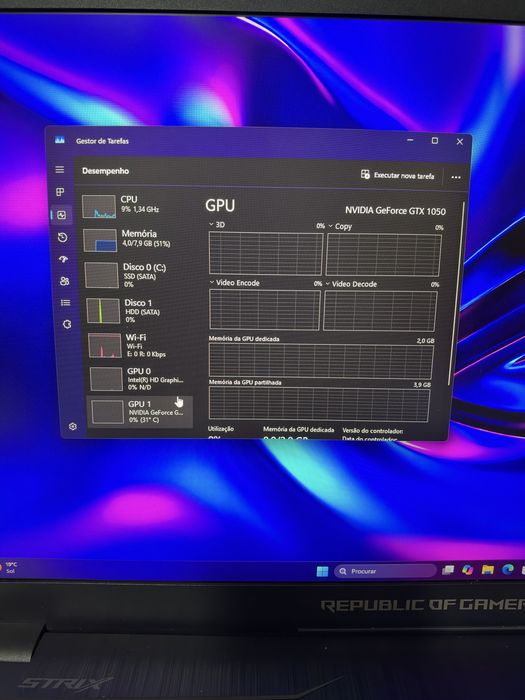The height and width of the screenshot is (700, 525).
Task: Select Disco 0 (C:) performance item
Action: pos(139,275)
